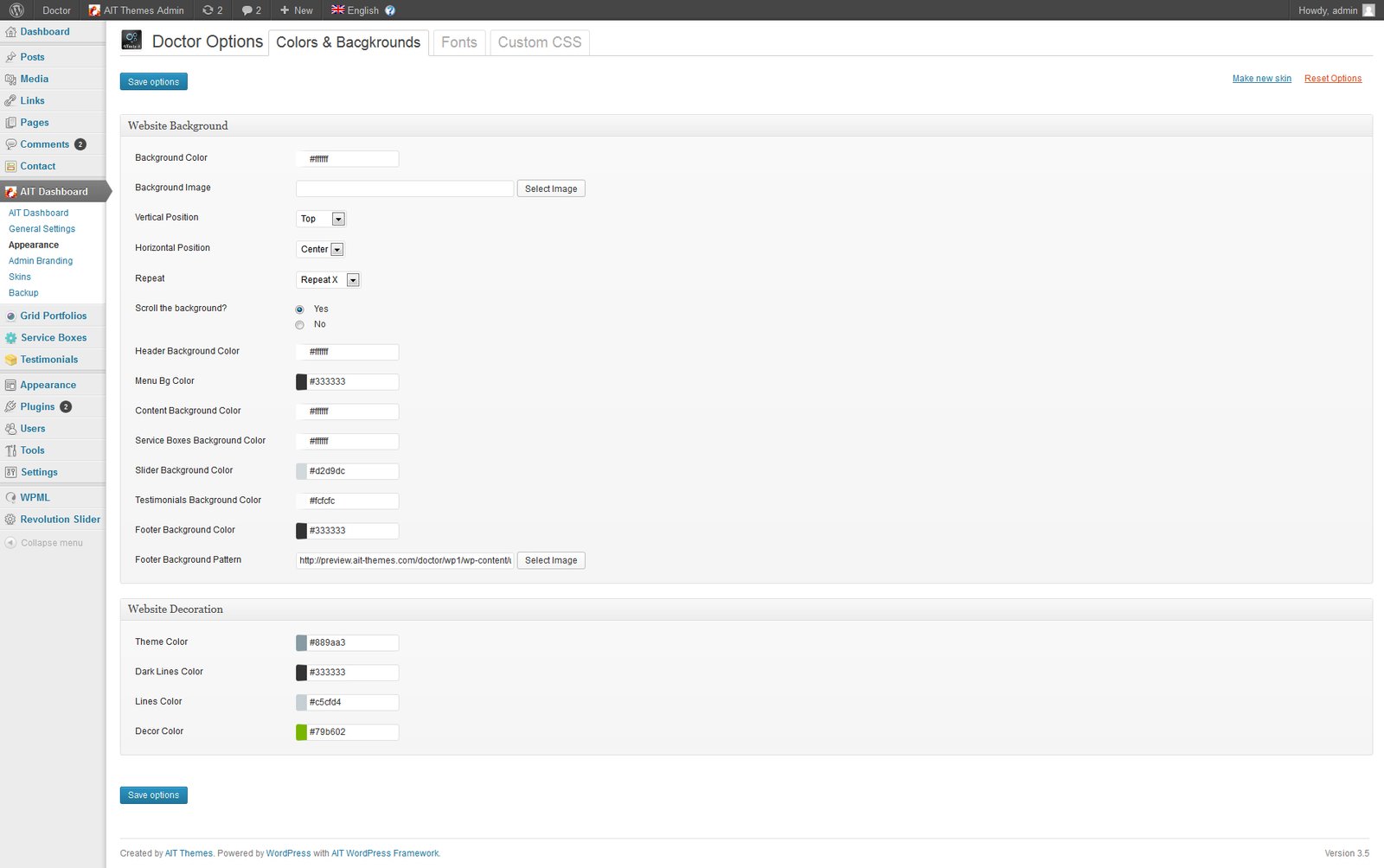Open Skins submenu item
Image resolution: width=1384 pixels, height=868 pixels.
click(20, 277)
